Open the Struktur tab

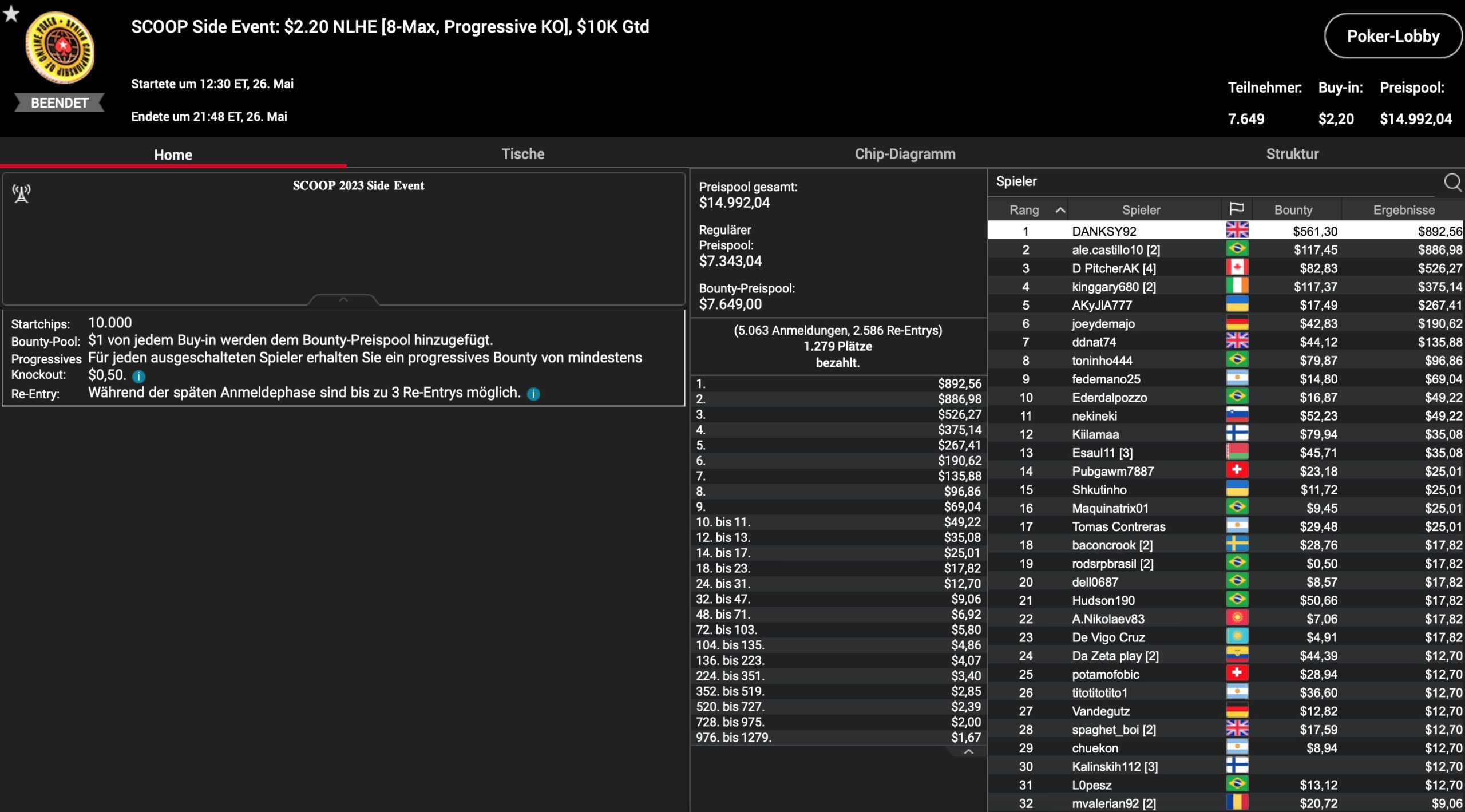coord(1292,154)
